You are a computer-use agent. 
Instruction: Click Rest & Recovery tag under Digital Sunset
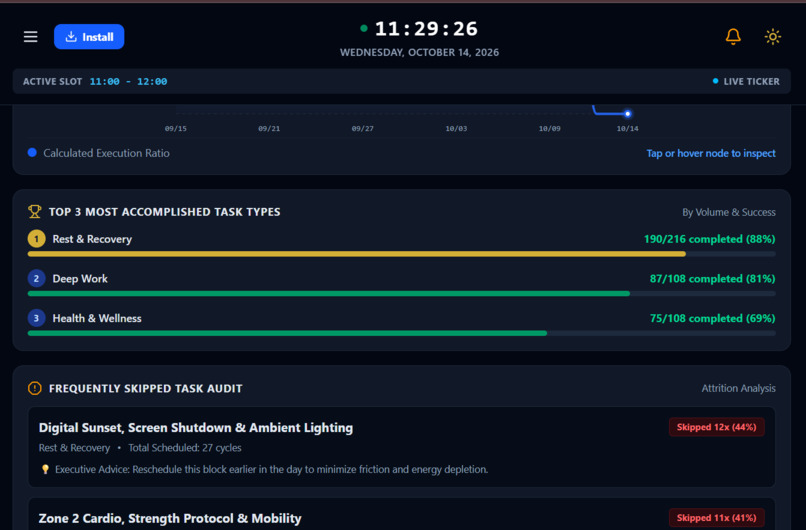(x=75, y=448)
